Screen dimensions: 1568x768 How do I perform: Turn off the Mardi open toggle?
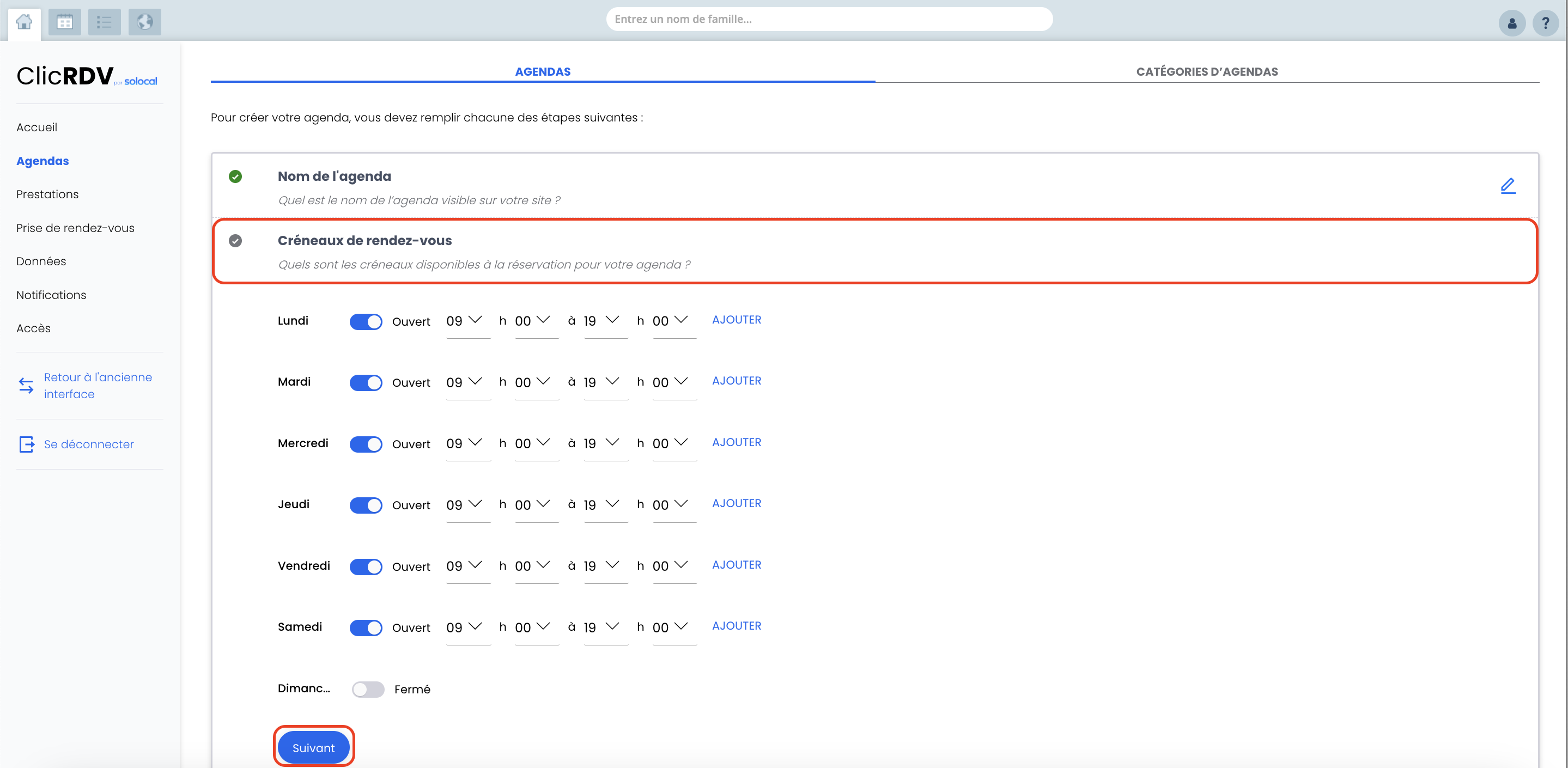[x=366, y=383]
